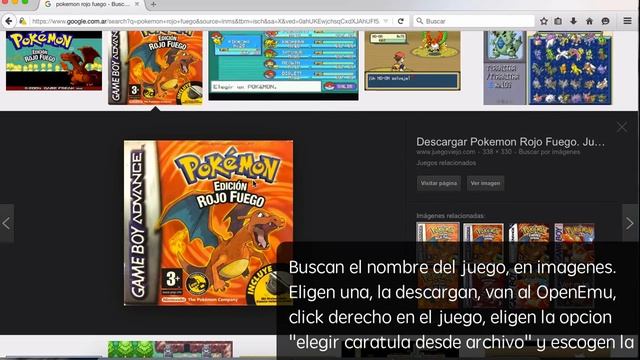This screenshot has height=360, width=640.
Task: Click the Juegos relacionados text
Action: click(x=446, y=163)
